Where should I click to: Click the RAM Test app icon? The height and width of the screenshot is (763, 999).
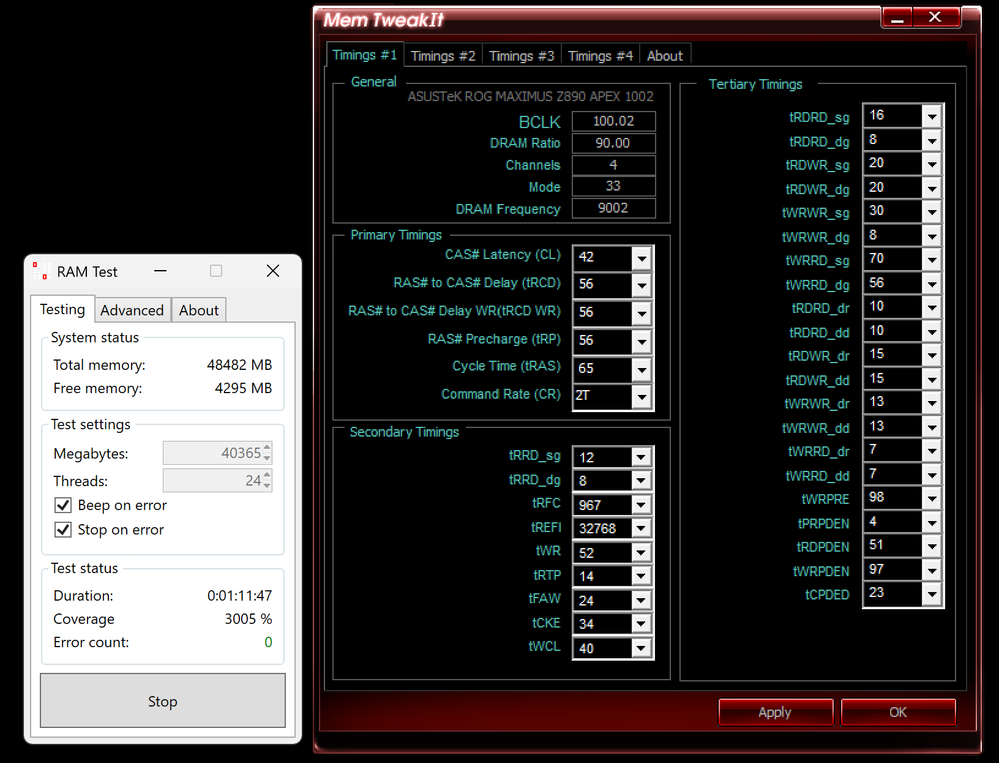[40, 271]
